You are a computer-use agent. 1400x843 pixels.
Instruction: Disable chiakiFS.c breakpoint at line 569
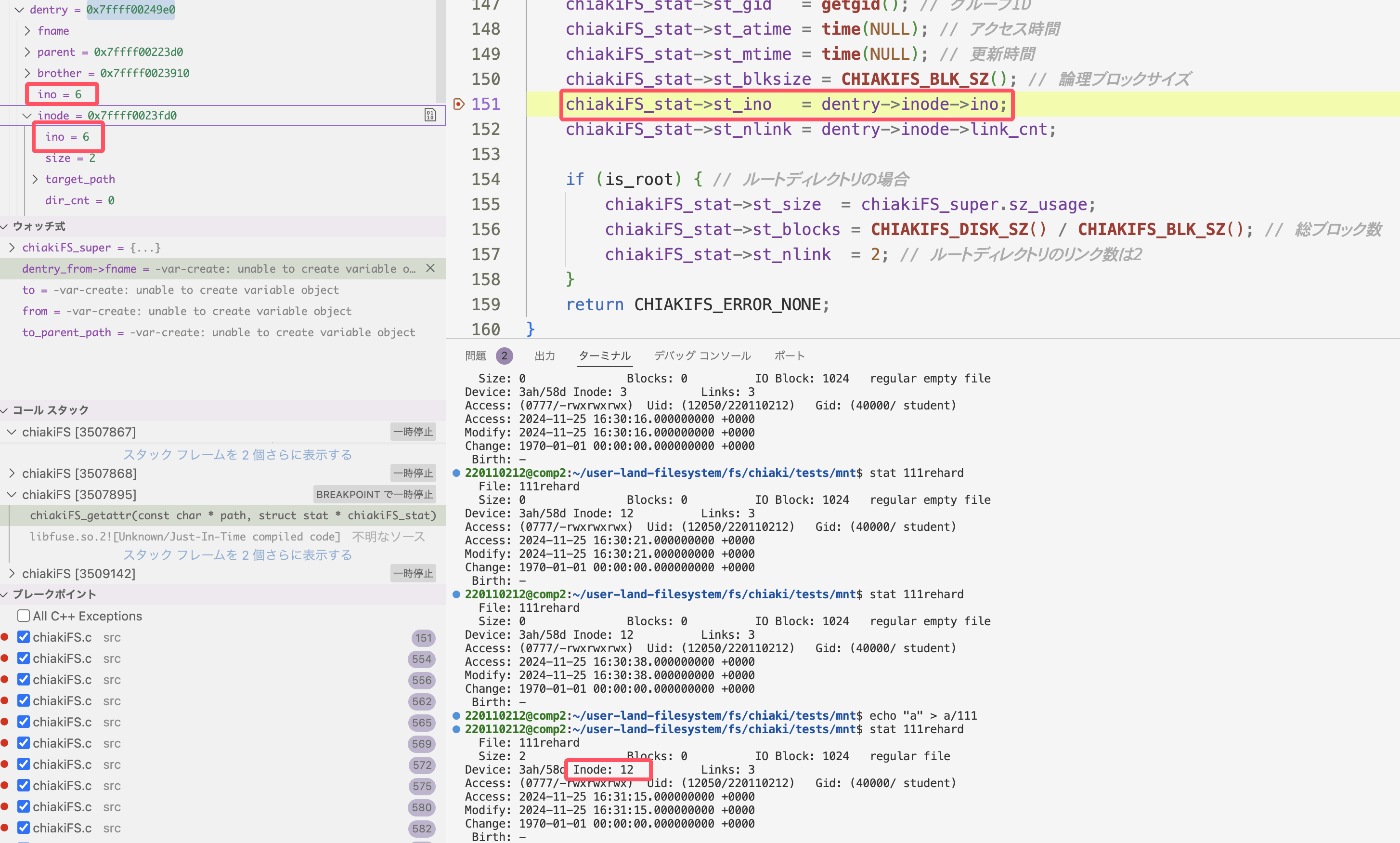point(23,743)
